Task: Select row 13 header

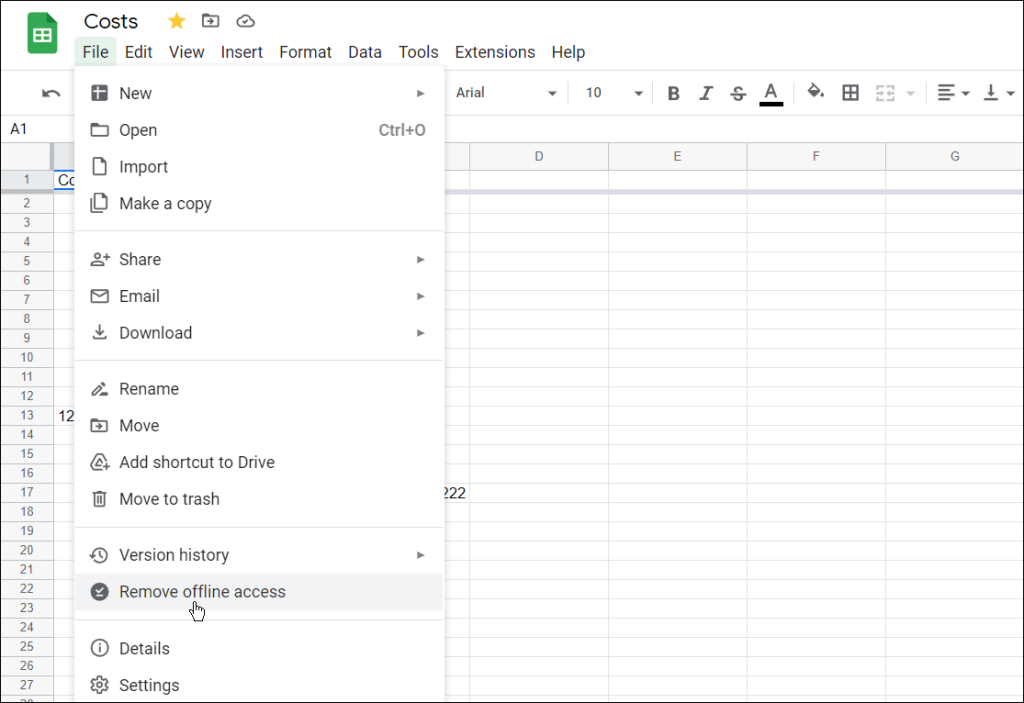Action: [x=27, y=415]
